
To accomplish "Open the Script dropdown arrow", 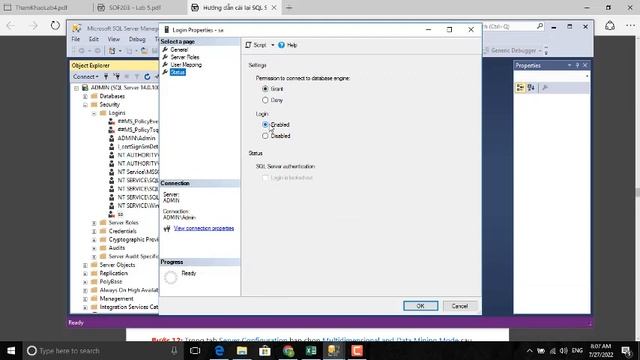I will click(x=273, y=45).
